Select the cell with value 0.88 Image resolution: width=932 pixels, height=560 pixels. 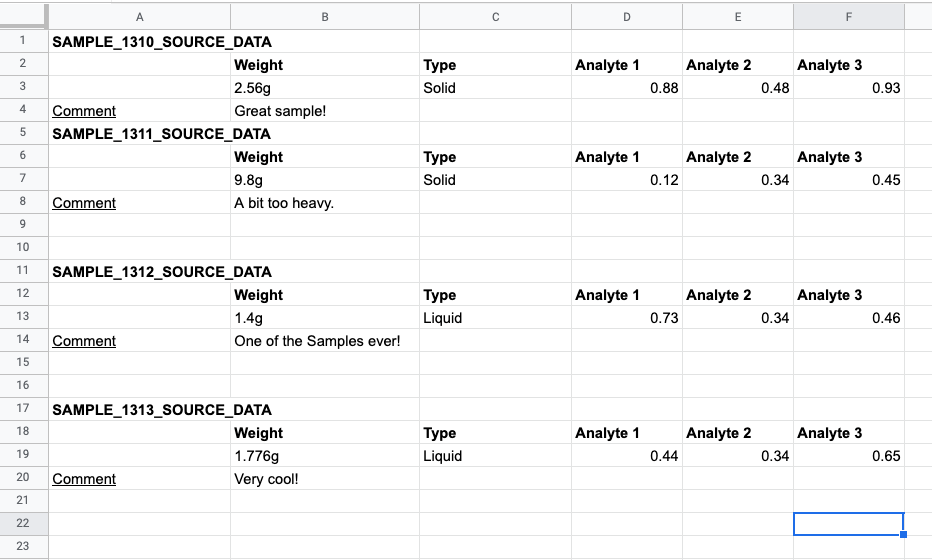click(x=626, y=88)
